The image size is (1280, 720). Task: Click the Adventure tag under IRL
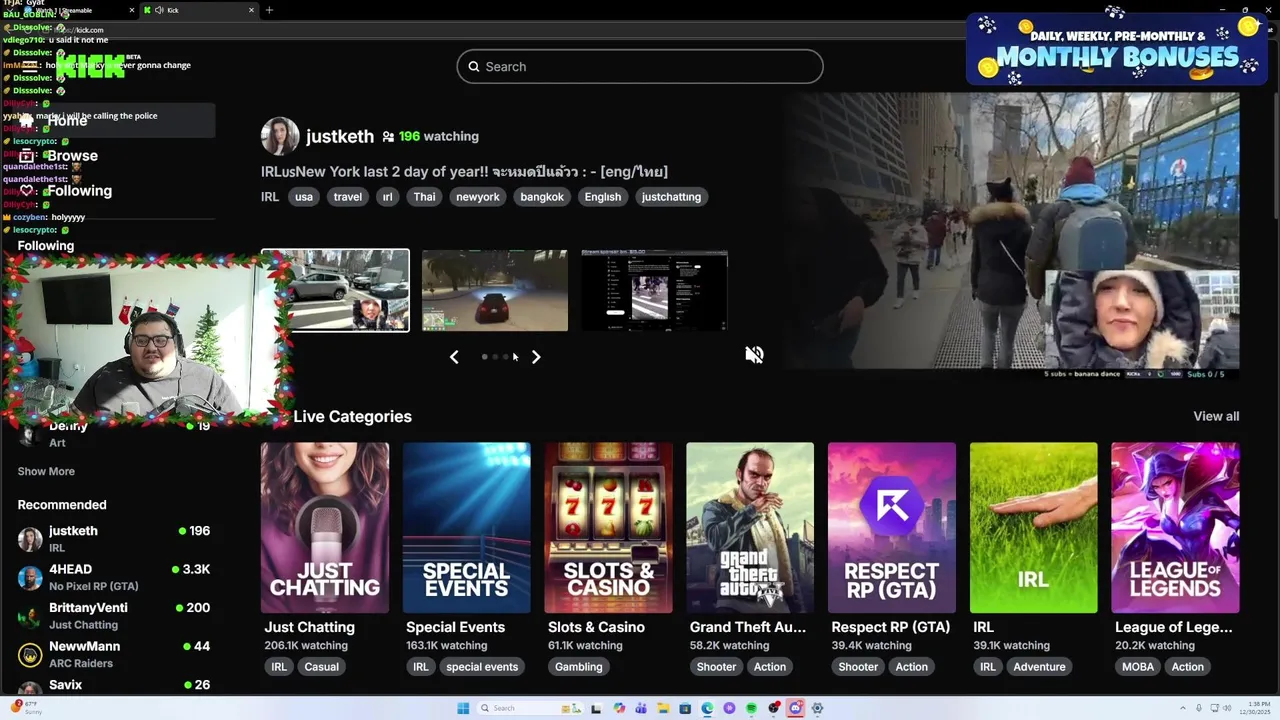(1039, 667)
